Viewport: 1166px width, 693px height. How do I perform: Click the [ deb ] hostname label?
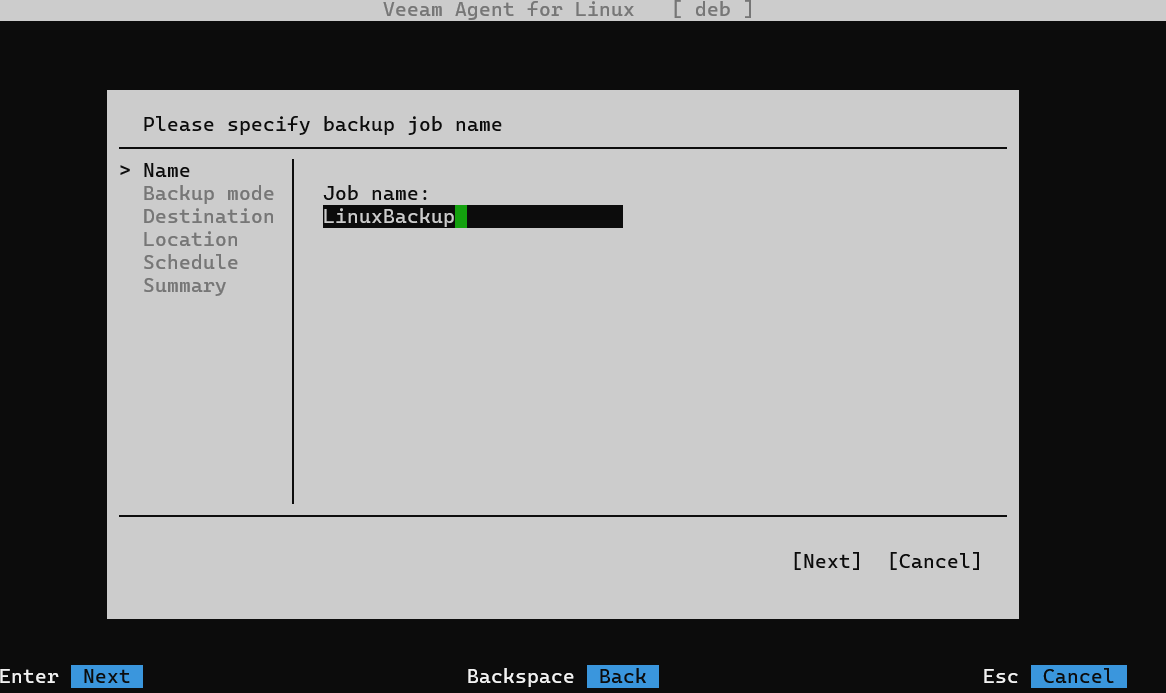712,10
